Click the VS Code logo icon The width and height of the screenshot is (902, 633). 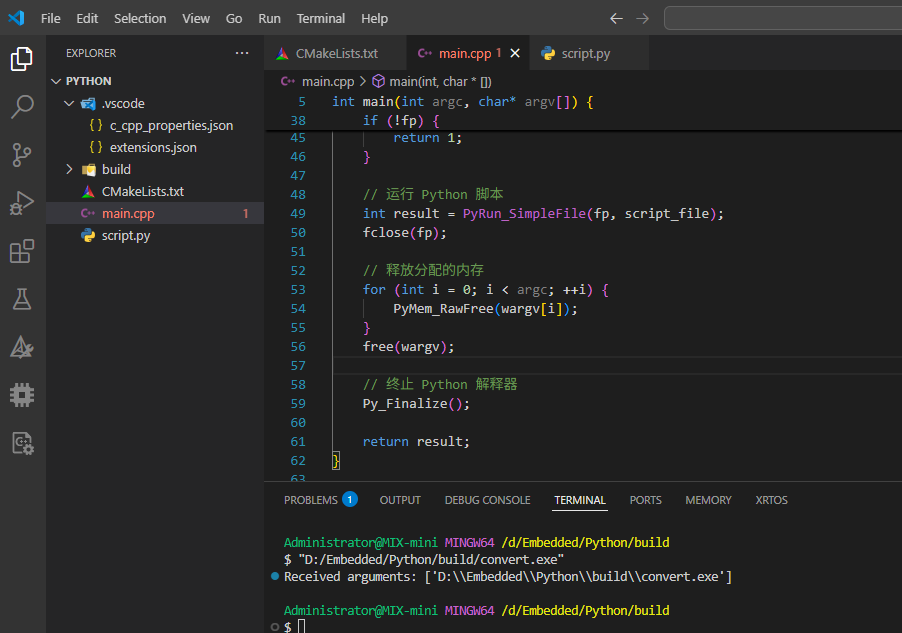tap(16, 18)
